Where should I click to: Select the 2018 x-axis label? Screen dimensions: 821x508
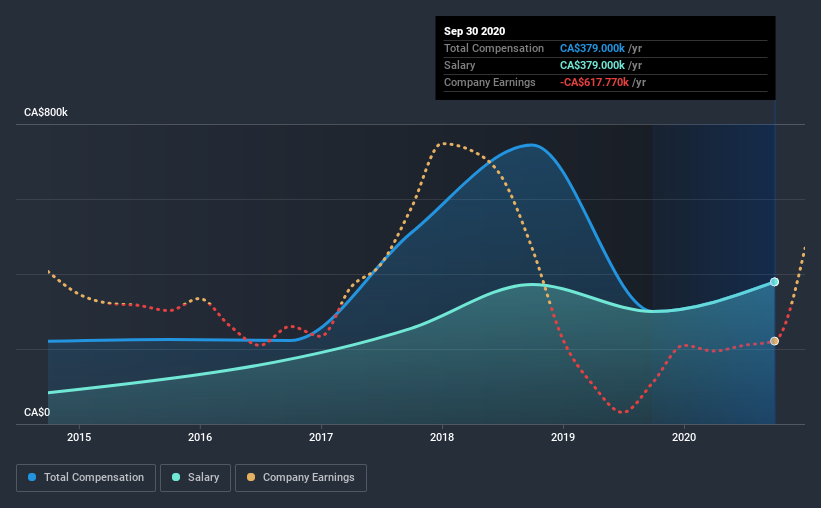tap(442, 437)
